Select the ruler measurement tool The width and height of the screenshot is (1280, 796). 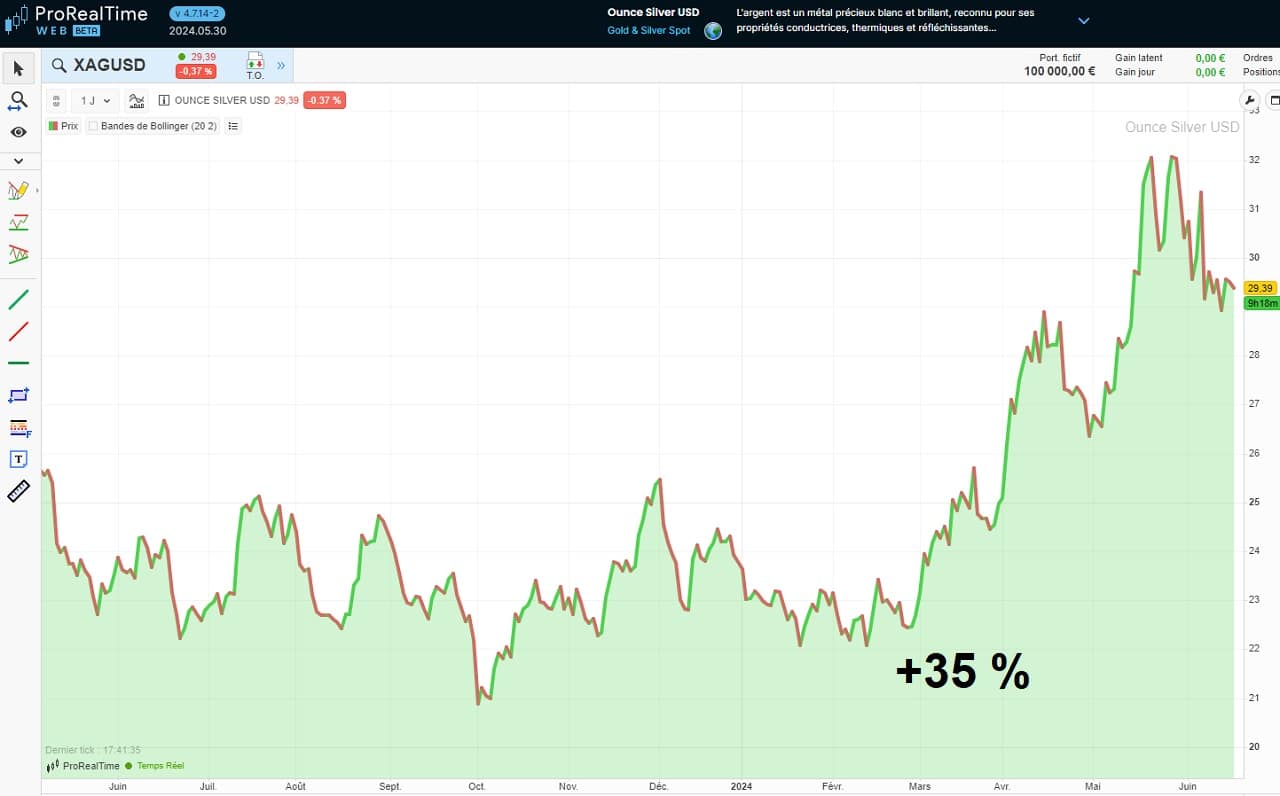tap(18, 491)
